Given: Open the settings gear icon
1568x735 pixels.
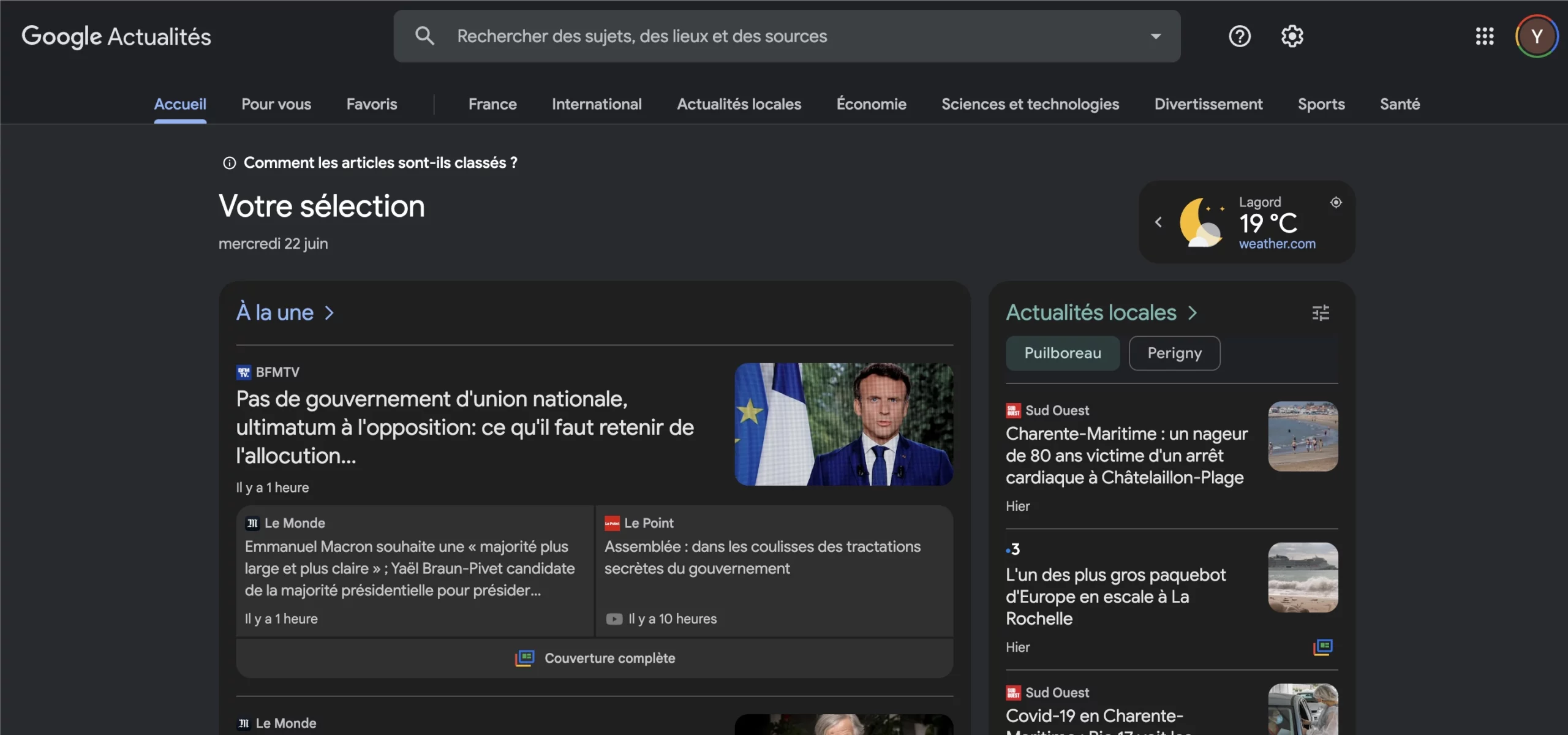Looking at the screenshot, I should pos(1292,36).
